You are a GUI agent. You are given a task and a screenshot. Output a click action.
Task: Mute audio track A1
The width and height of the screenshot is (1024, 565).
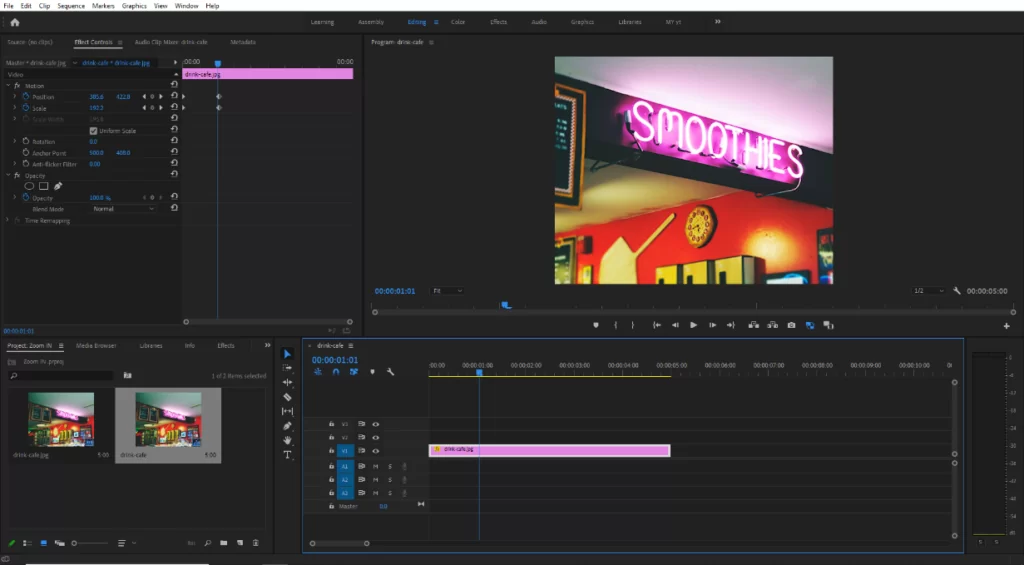coord(376,466)
